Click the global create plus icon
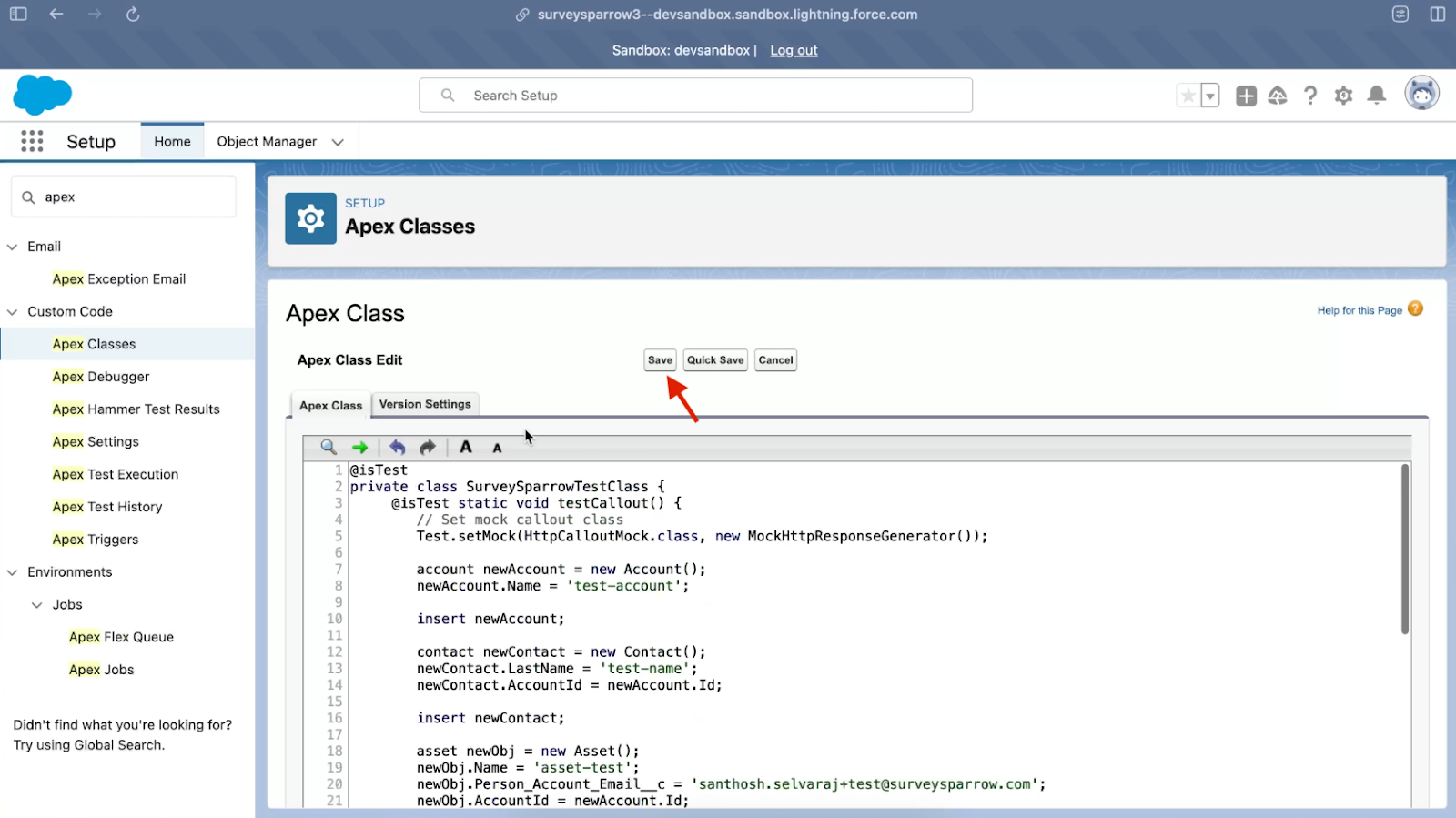 click(1246, 96)
